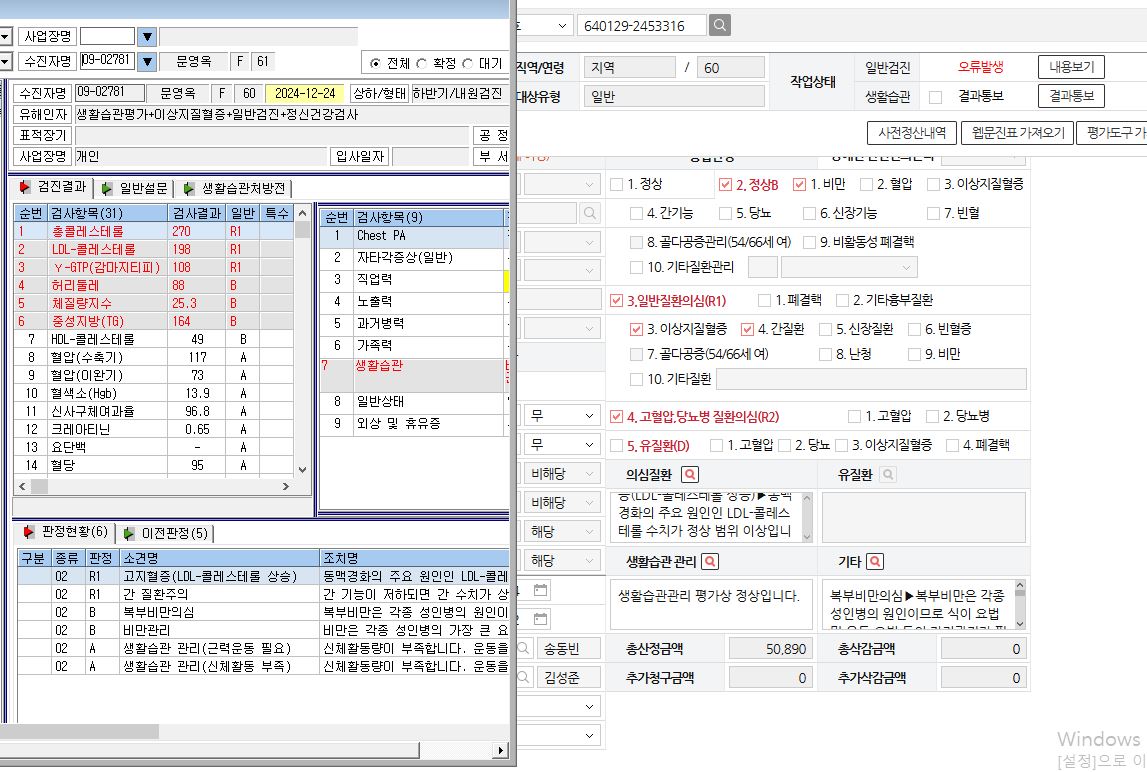Viewport: 1147px width, 772px height.
Task: Open the 수진자명 dropdown arrow
Action: pyautogui.click(x=147, y=61)
